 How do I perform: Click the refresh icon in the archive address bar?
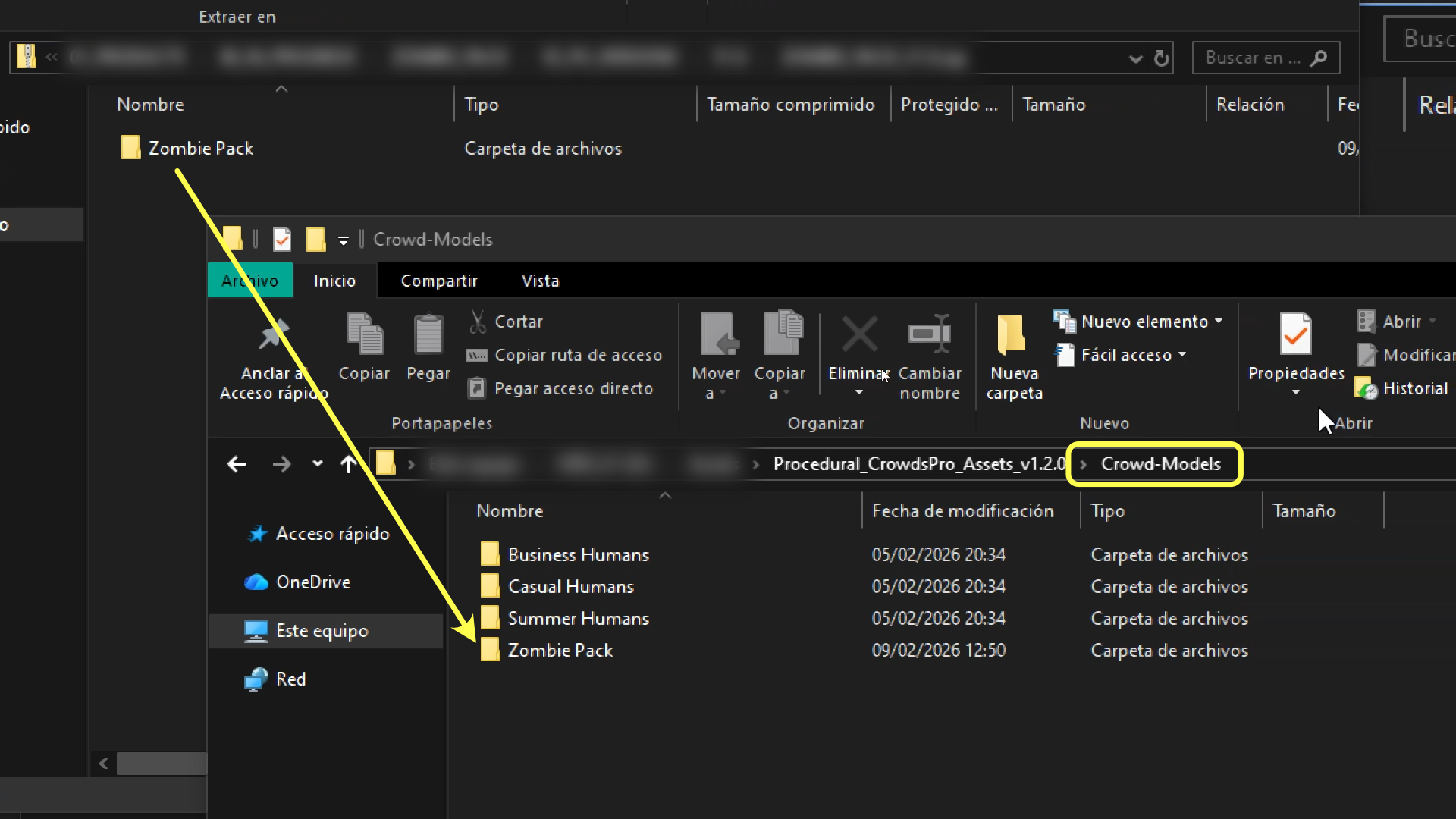point(1161,58)
